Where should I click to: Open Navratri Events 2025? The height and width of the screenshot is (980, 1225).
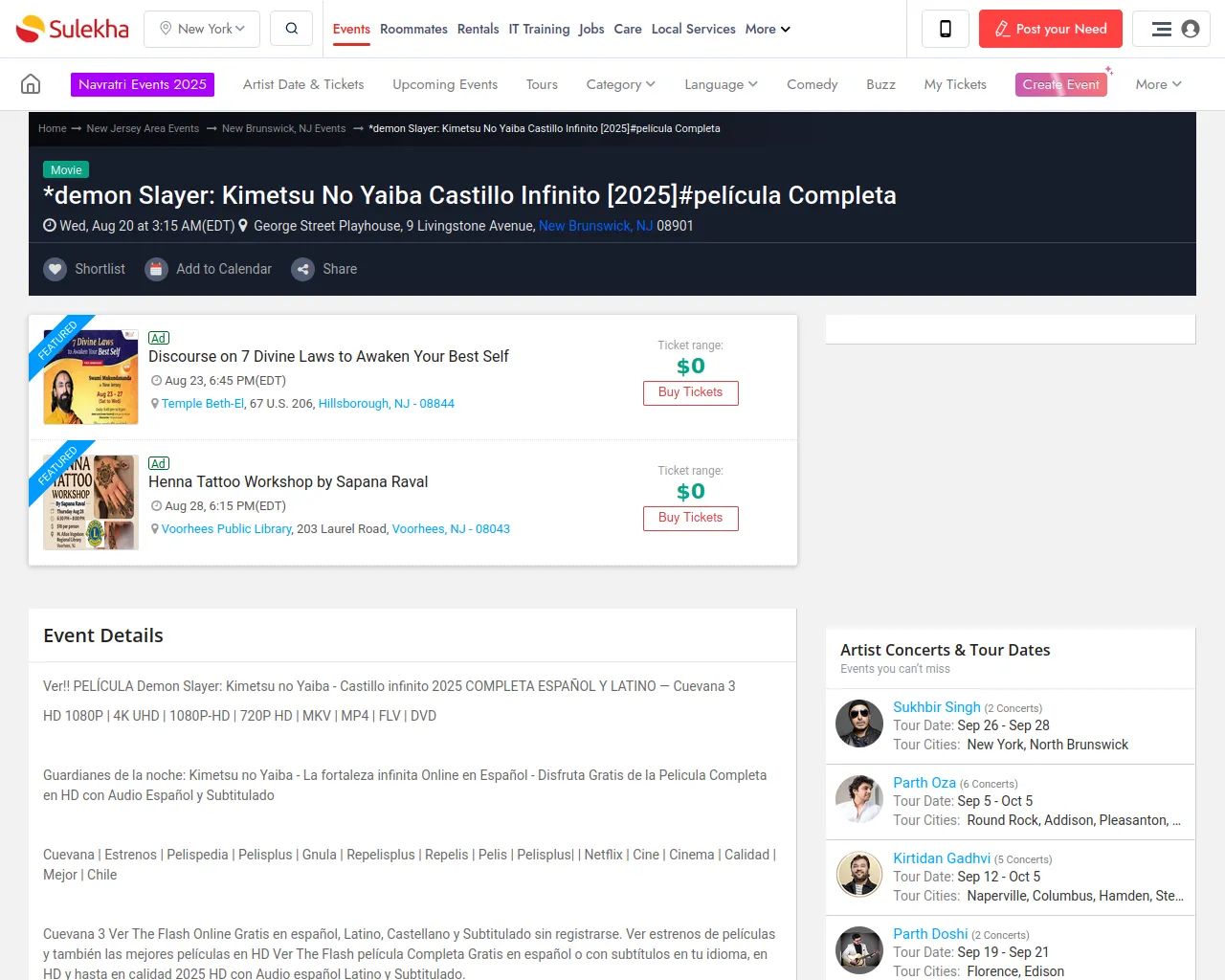pyautogui.click(x=143, y=84)
